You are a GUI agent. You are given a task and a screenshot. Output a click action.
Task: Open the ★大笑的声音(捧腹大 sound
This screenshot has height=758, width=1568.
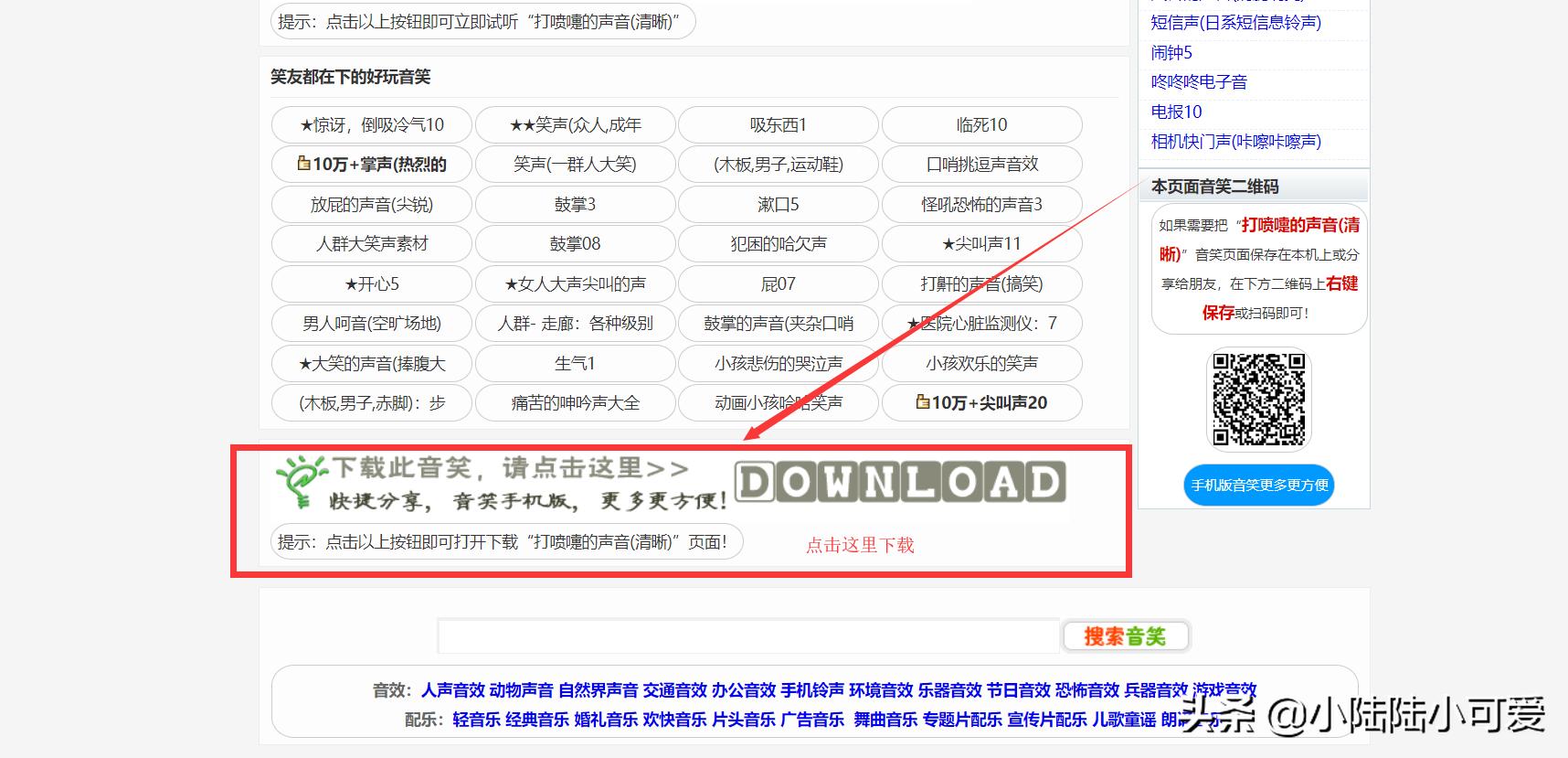pyautogui.click(x=372, y=363)
